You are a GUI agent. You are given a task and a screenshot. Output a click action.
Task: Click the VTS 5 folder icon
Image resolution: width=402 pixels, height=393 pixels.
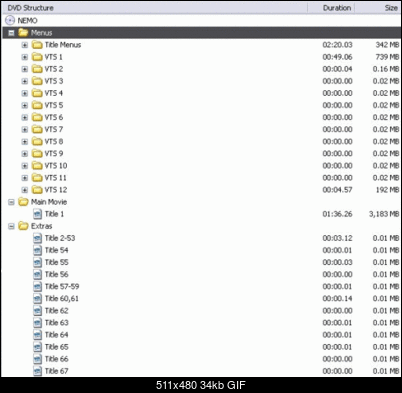(x=37, y=105)
